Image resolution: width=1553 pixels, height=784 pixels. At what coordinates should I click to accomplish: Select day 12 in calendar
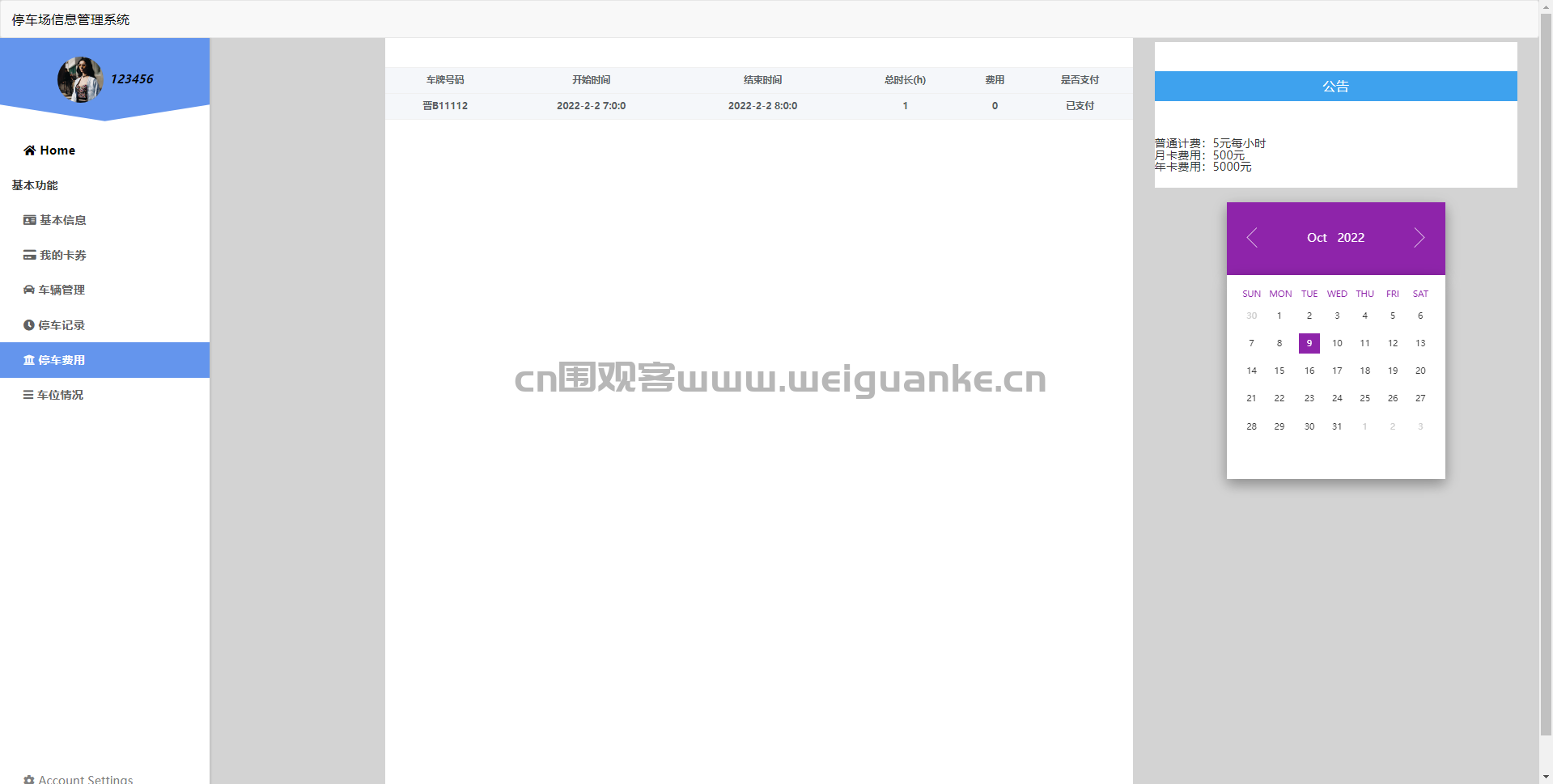click(x=1393, y=343)
